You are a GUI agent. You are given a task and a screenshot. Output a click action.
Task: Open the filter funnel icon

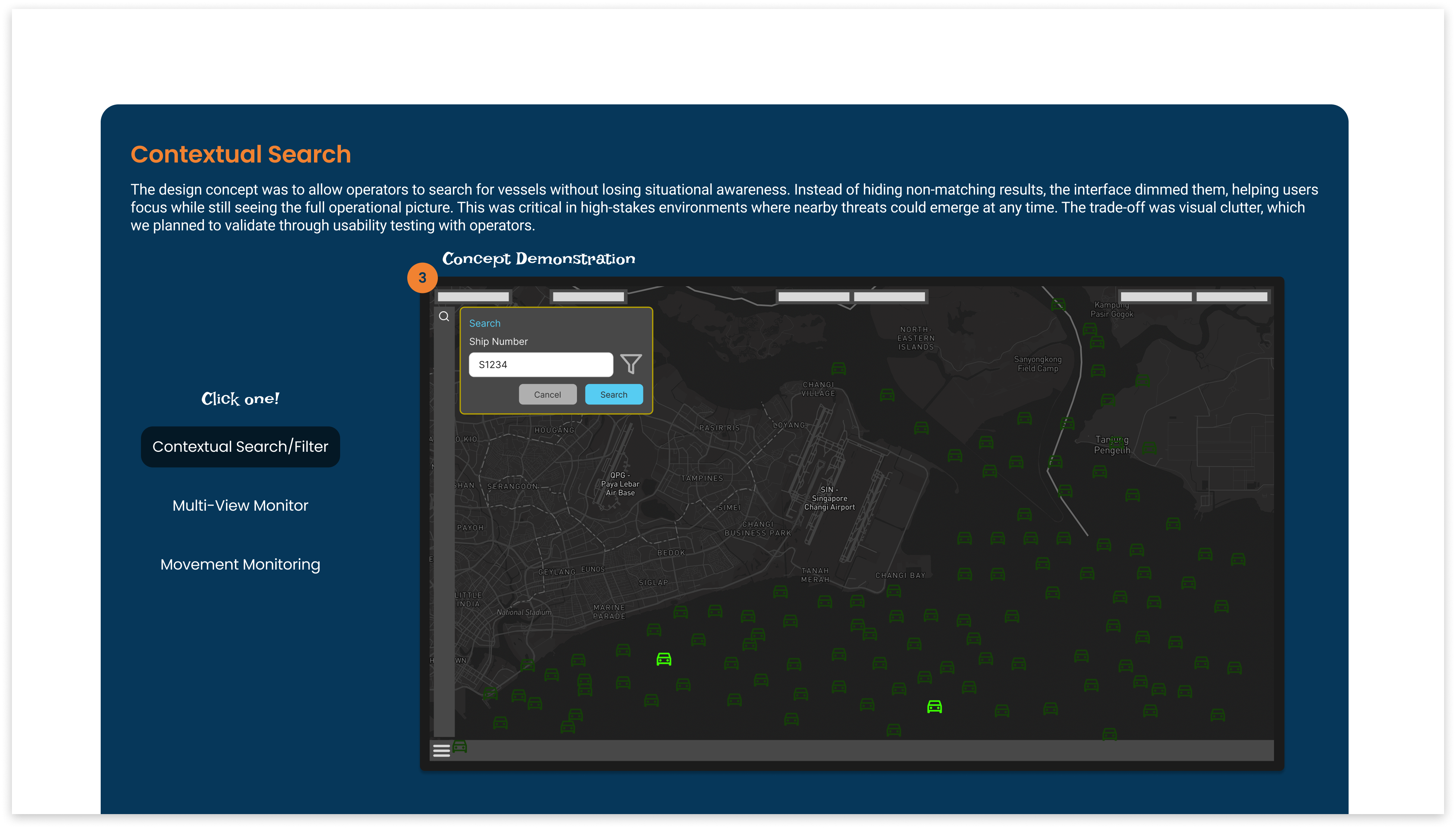630,364
